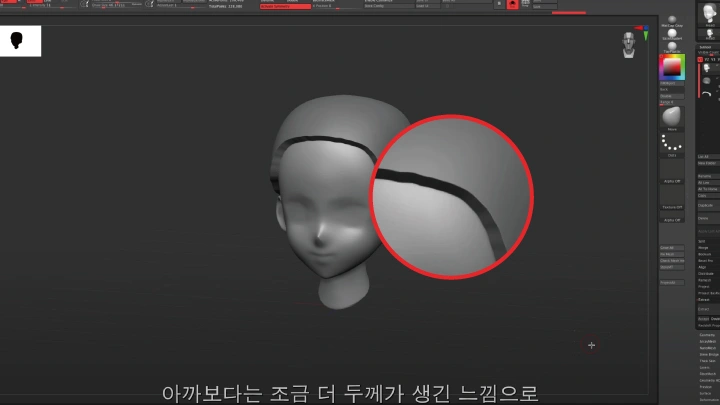Viewport: 720px width, 405px height.
Task: Click the large Extract button
Action: [709, 309]
